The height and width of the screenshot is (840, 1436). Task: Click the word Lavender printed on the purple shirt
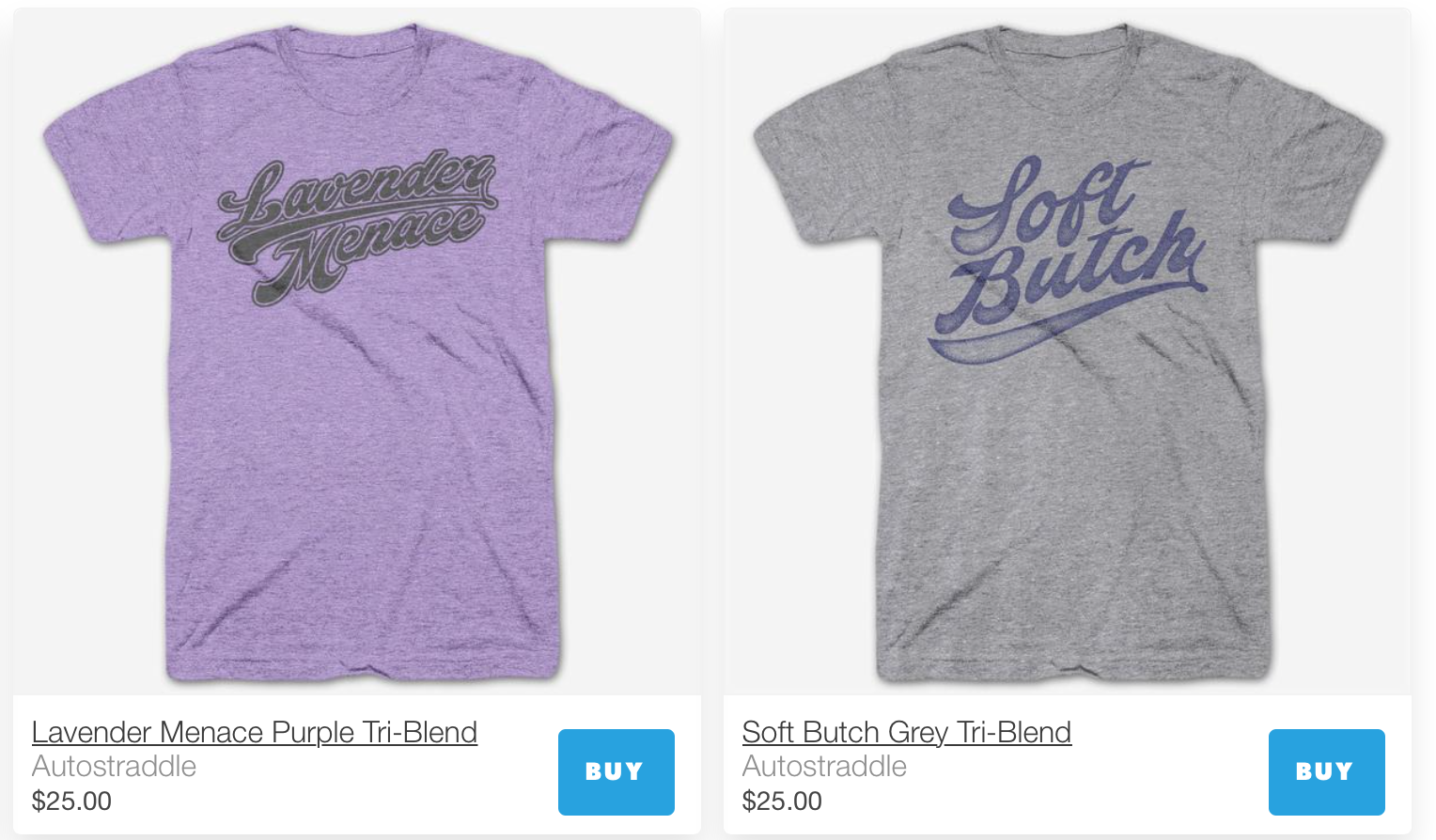coord(357,194)
